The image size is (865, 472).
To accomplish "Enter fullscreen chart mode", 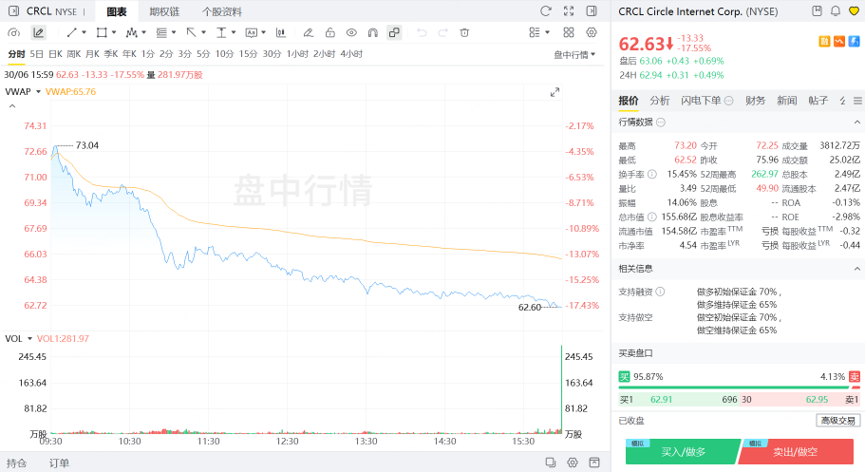I will click(569, 11).
